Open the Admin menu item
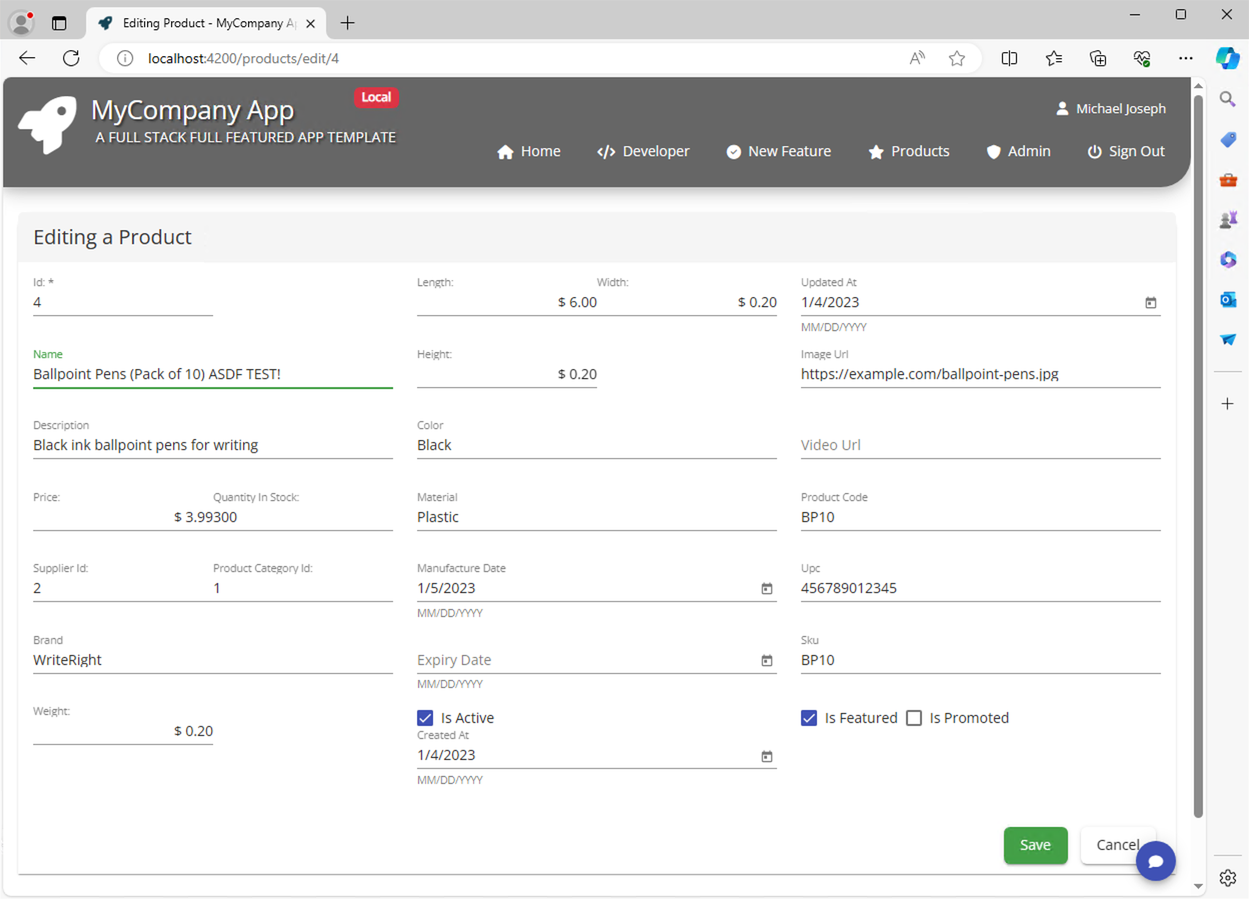The width and height of the screenshot is (1249, 899). coord(1018,151)
